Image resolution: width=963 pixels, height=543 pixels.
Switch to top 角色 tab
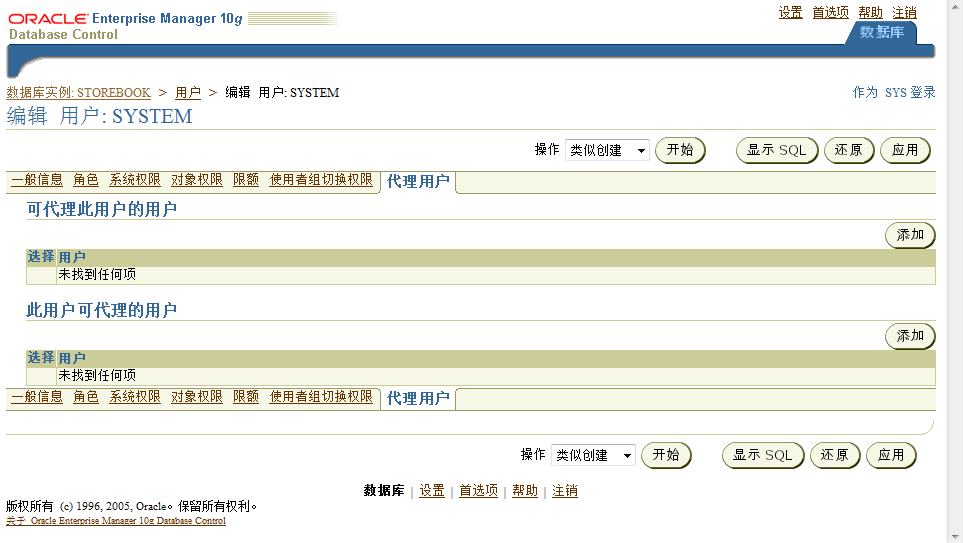[86, 179]
